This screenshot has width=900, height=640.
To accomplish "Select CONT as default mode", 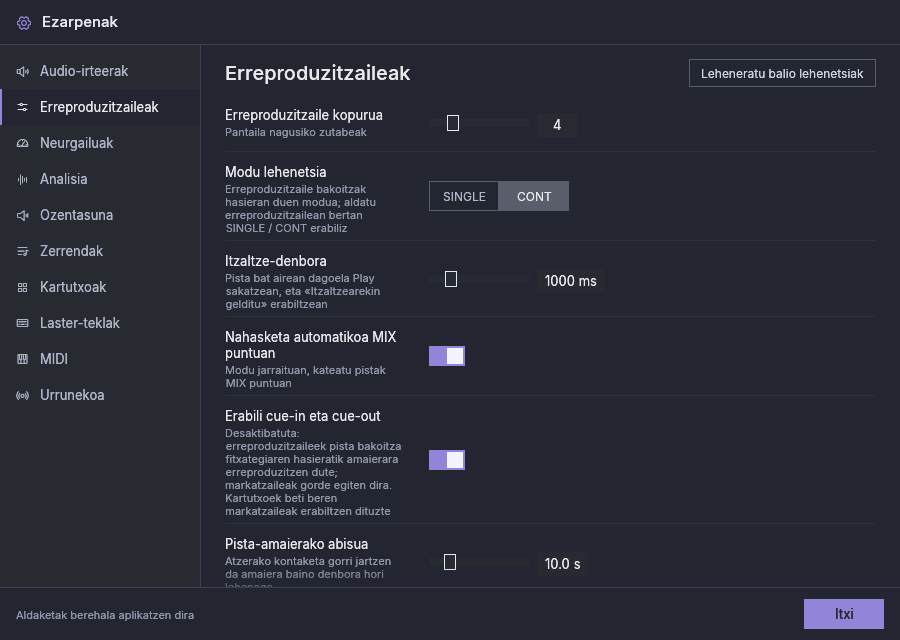I will 534,196.
